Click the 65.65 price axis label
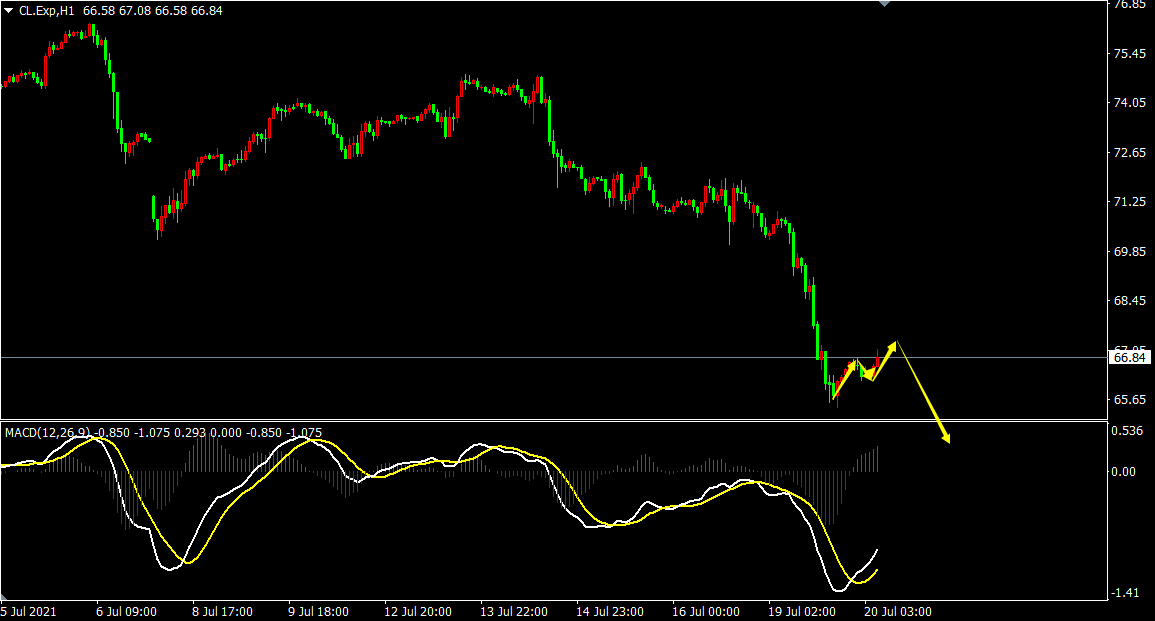Image resolution: width=1155 pixels, height=621 pixels. pyautogui.click(x=1130, y=399)
